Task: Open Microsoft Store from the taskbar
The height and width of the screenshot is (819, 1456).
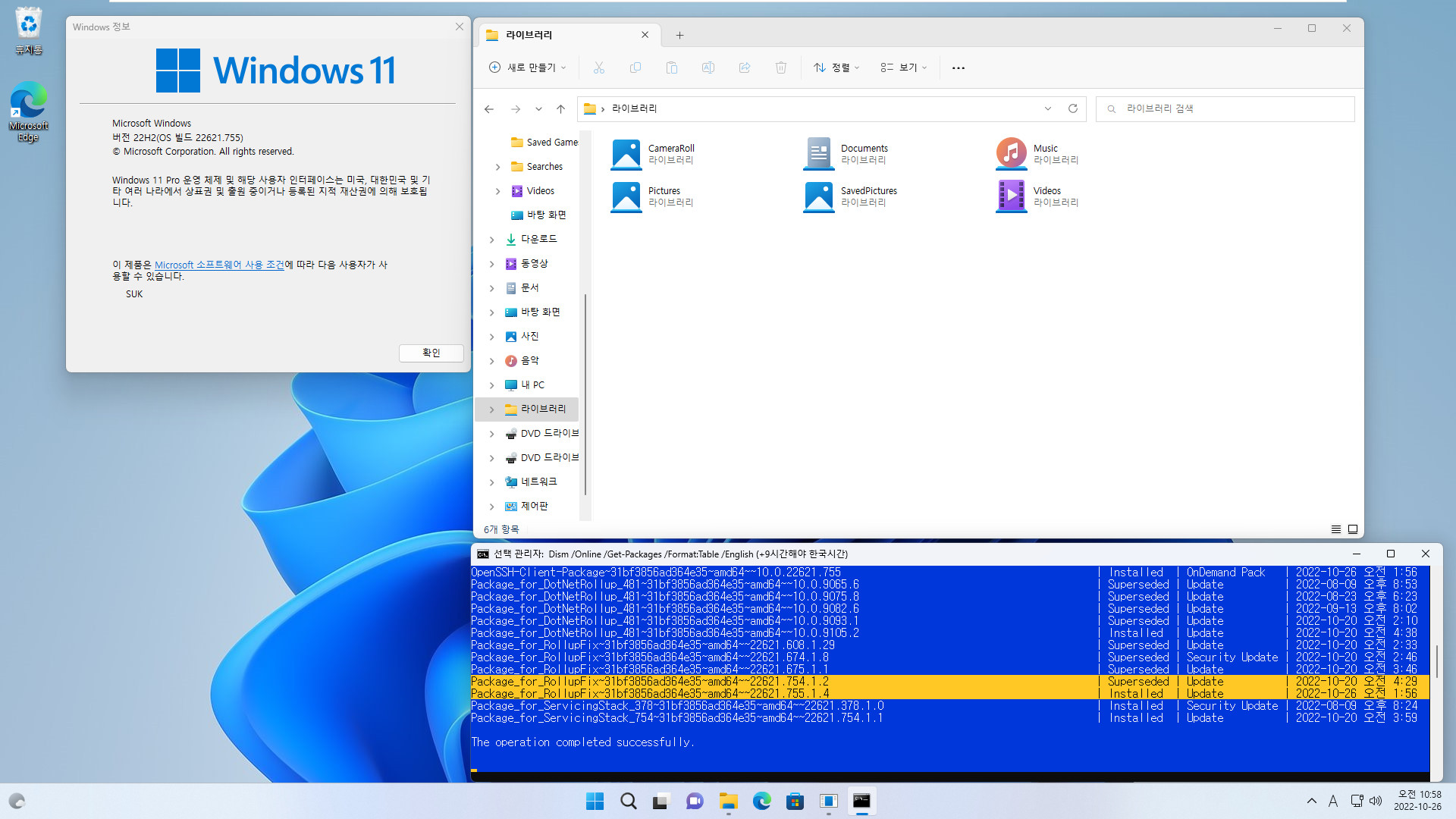Action: tap(795, 801)
